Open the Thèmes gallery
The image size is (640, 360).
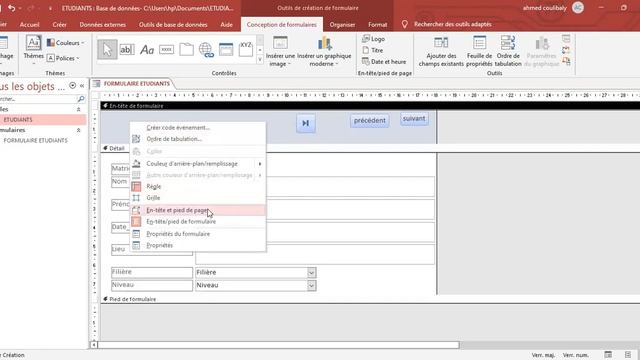click(33, 49)
